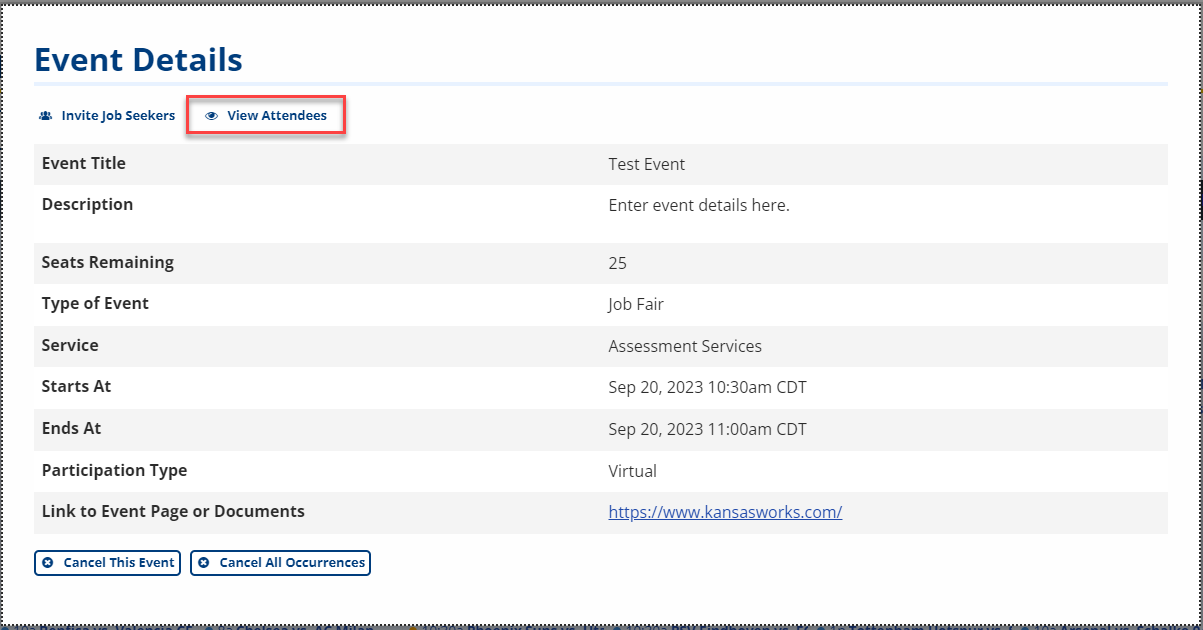Click the Seats Remaining value 25
This screenshot has width=1203, height=630.
pyautogui.click(x=617, y=263)
